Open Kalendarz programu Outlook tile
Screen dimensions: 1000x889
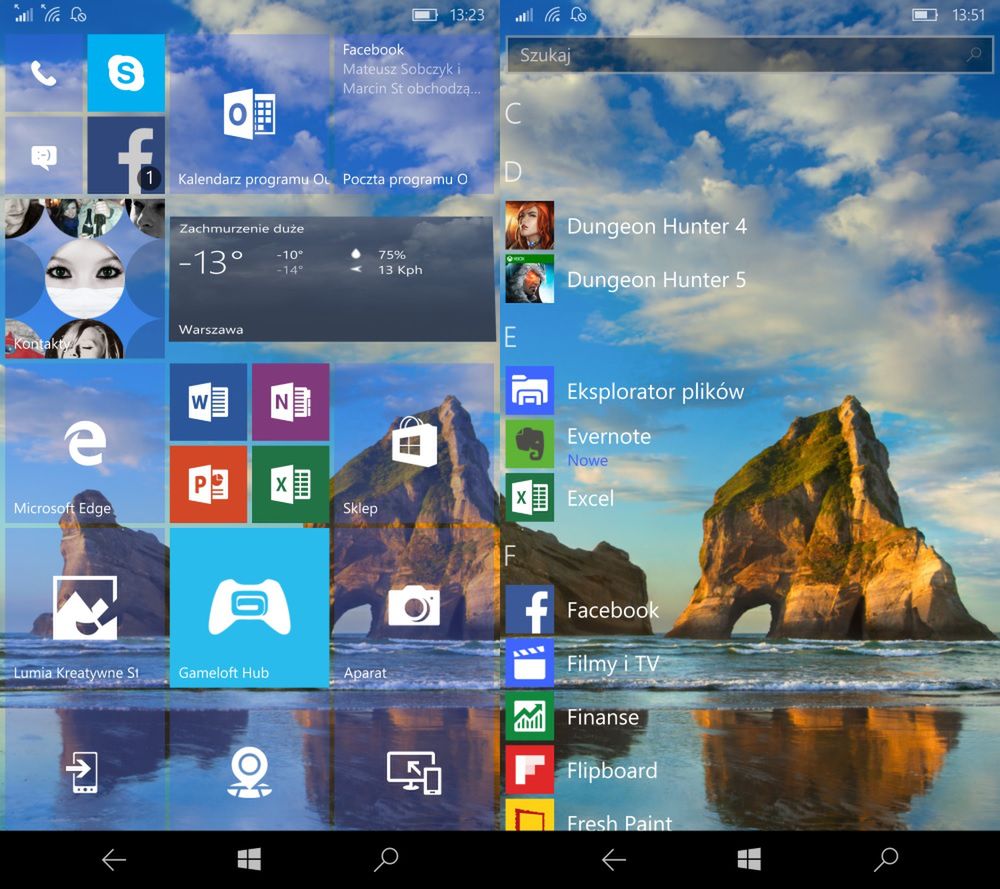coord(249,114)
